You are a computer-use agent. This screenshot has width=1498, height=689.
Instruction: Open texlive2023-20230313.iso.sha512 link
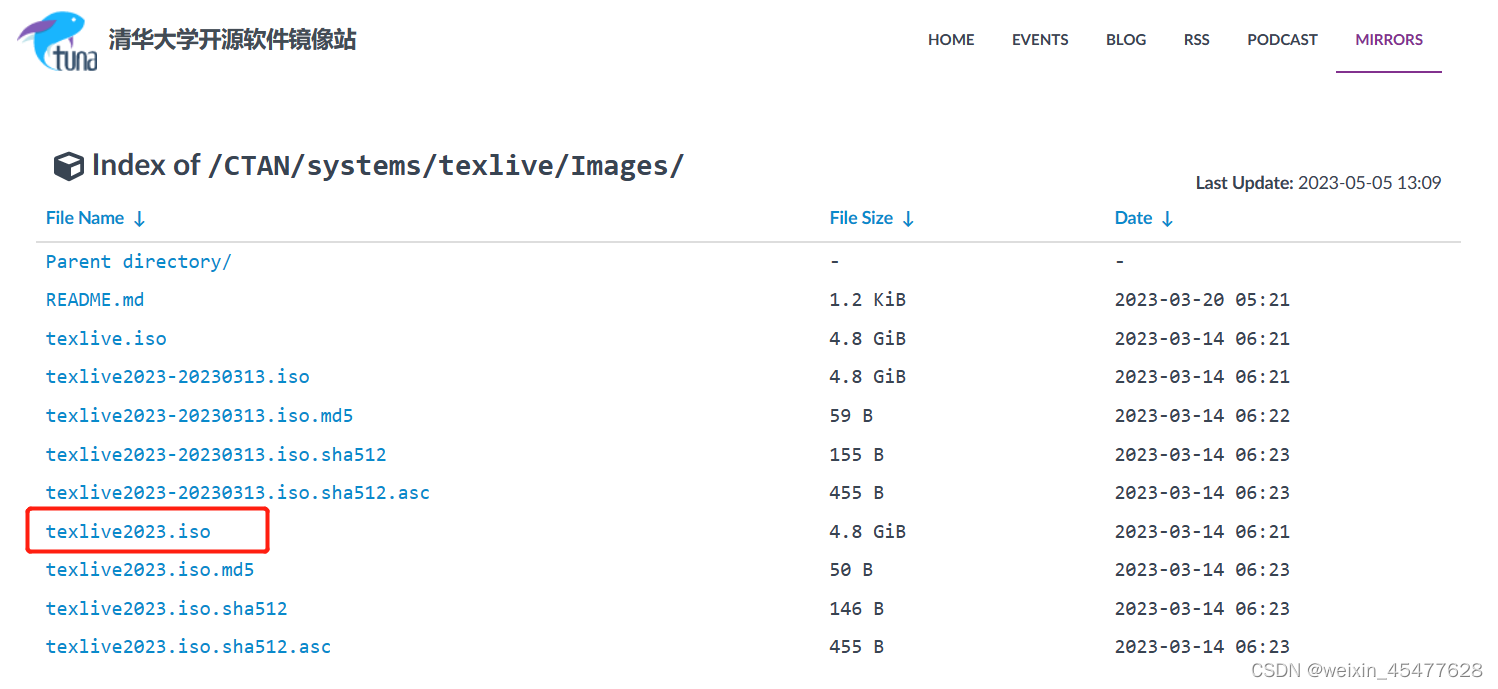tap(216, 455)
